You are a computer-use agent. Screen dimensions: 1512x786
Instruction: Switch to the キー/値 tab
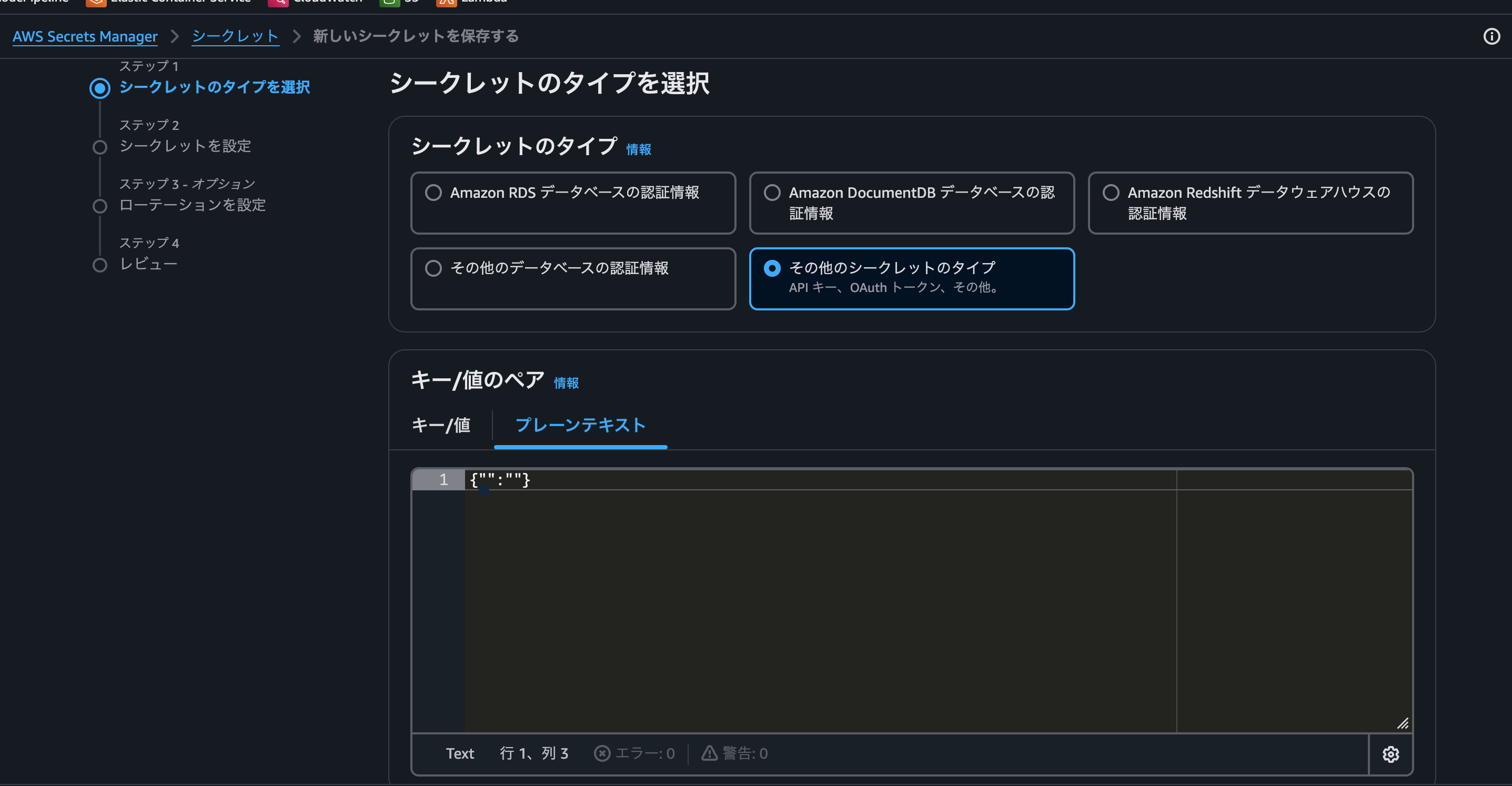(441, 426)
